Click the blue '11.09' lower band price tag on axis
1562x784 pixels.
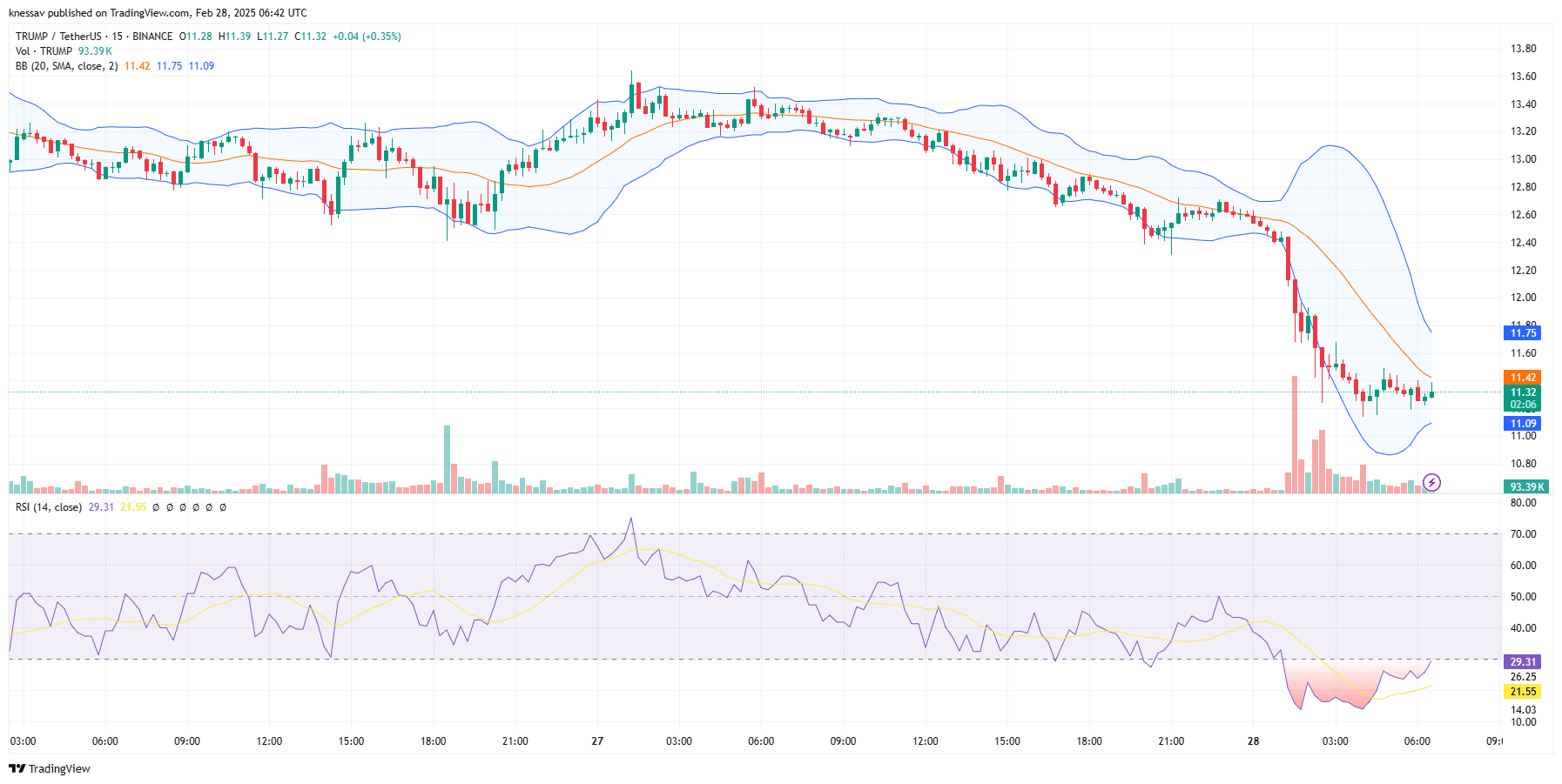tap(1523, 424)
